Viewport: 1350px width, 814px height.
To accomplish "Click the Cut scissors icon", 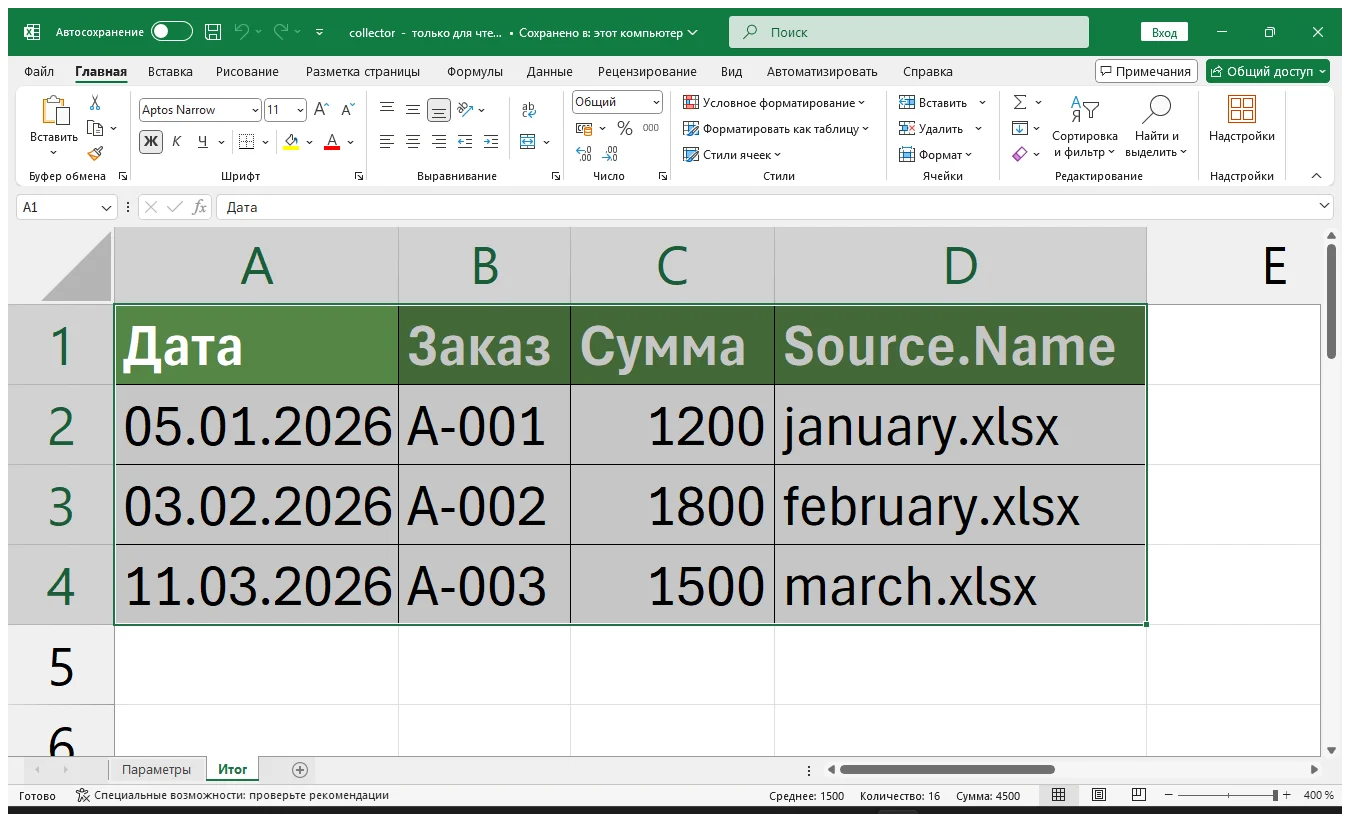I will (x=95, y=103).
